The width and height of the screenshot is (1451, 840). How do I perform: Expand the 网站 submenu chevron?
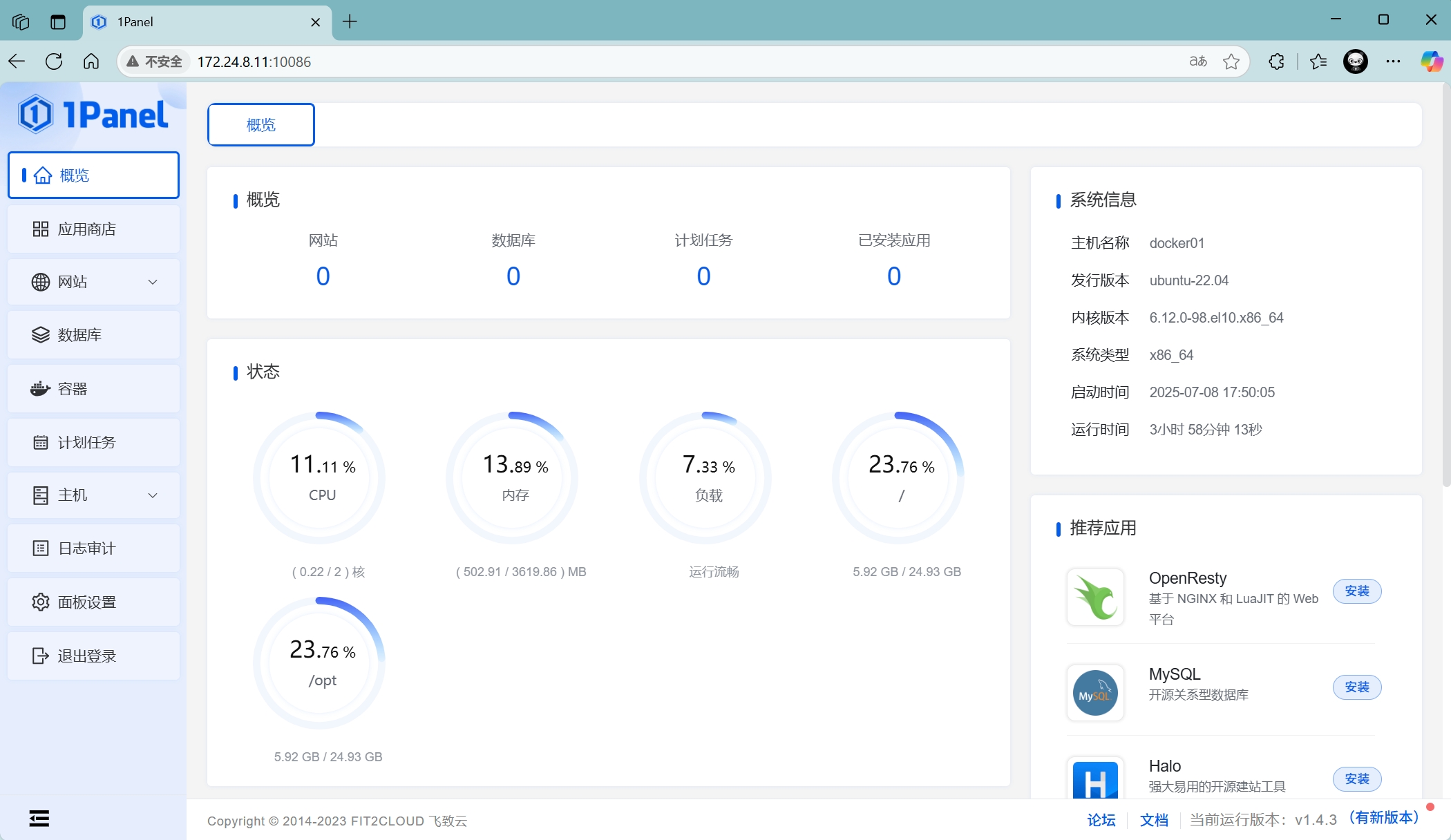153,282
